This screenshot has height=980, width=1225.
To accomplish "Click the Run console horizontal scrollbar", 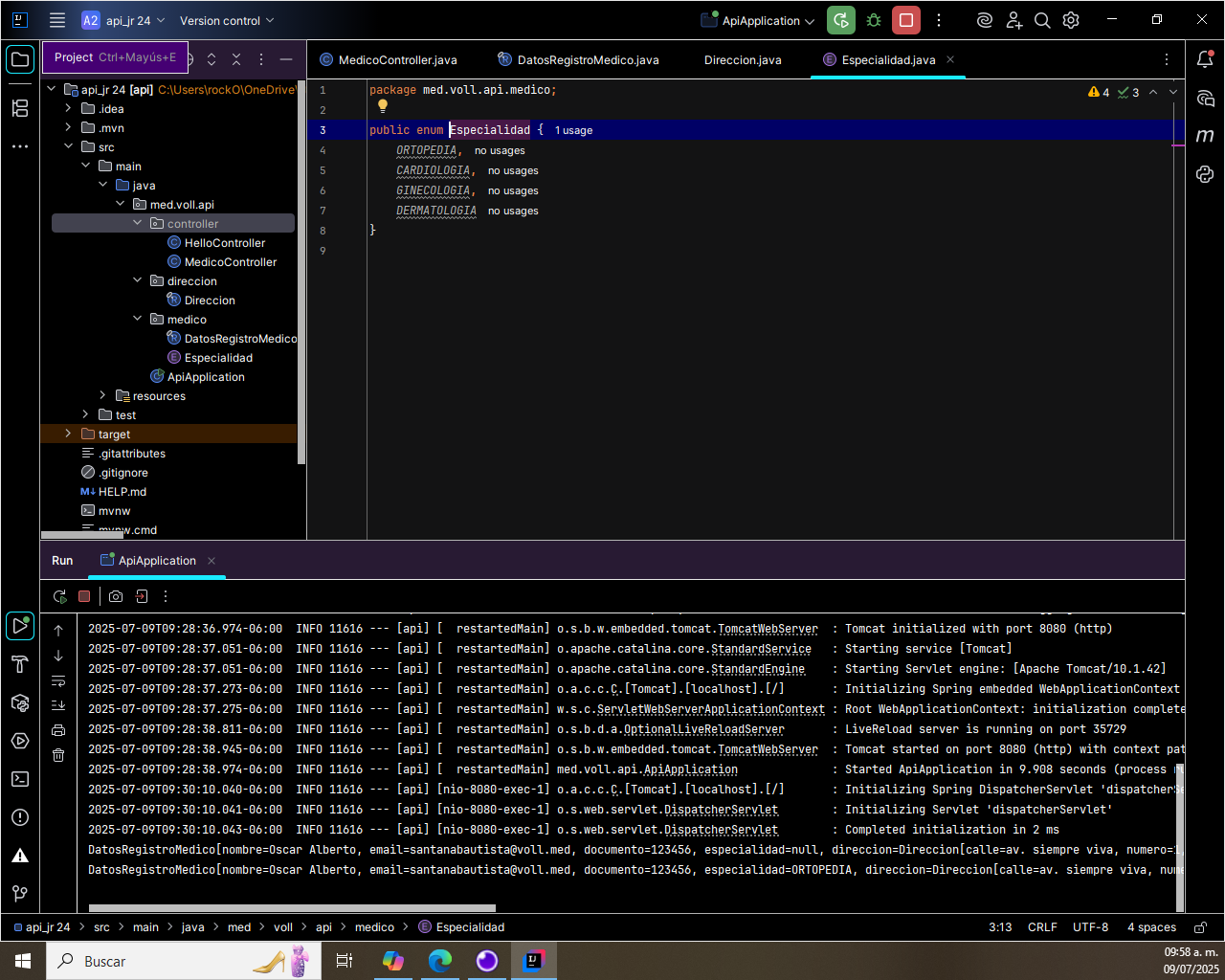I will [x=292, y=908].
